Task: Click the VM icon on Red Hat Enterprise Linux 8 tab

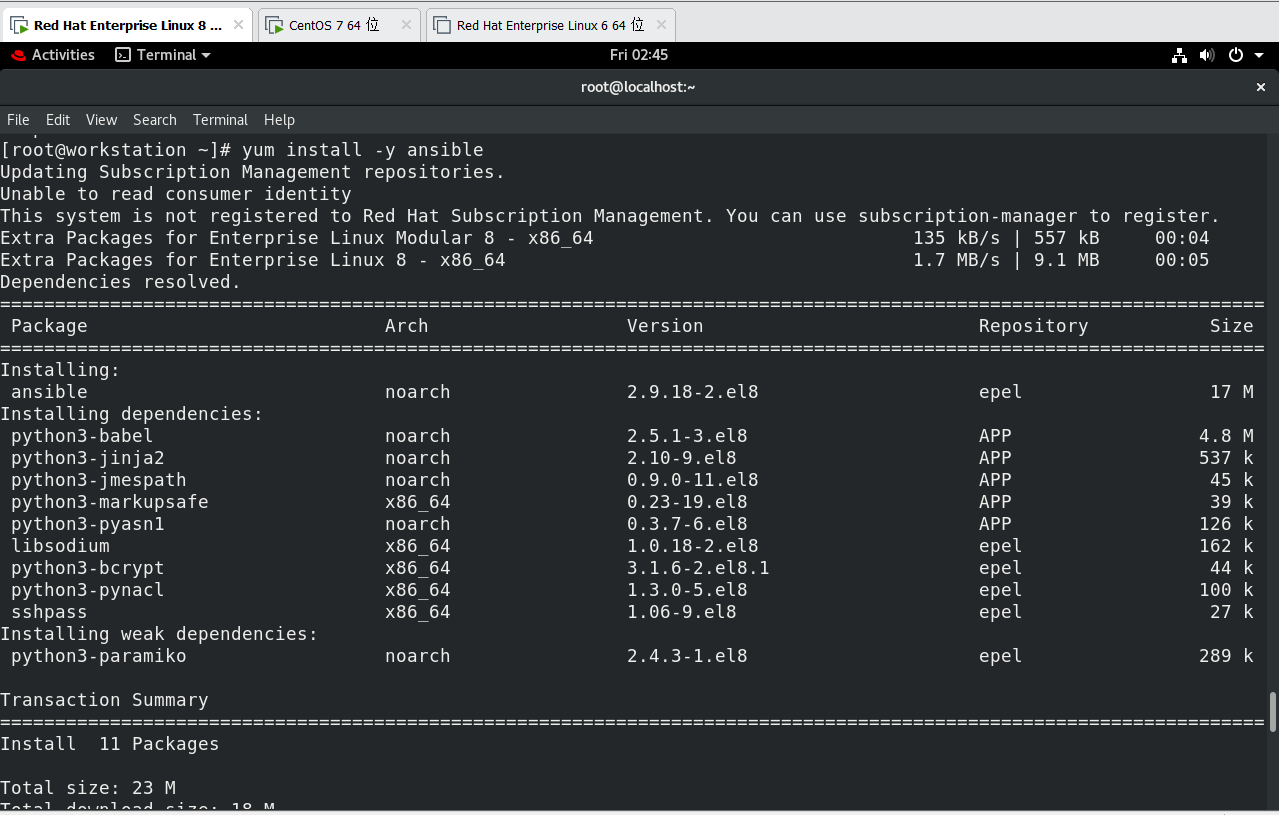Action: tap(19, 25)
